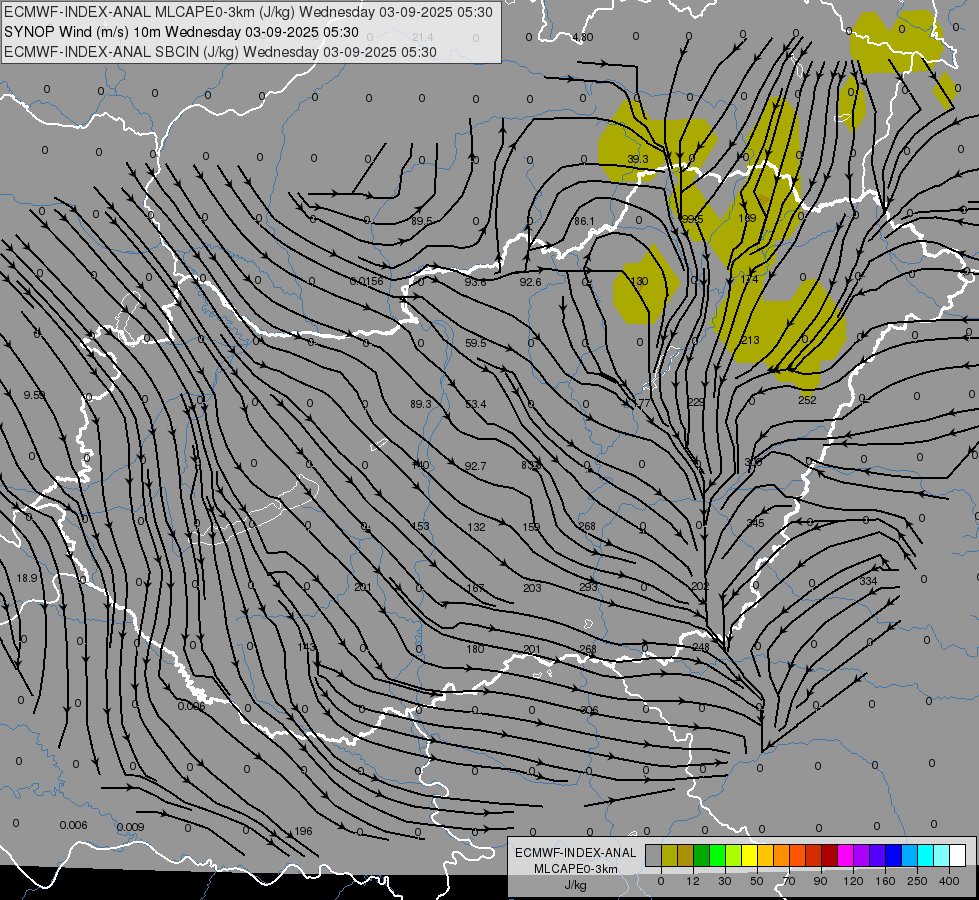The width and height of the screenshot is (979, 900).
Task: Click the legend tick label 70
Action: 789,881
